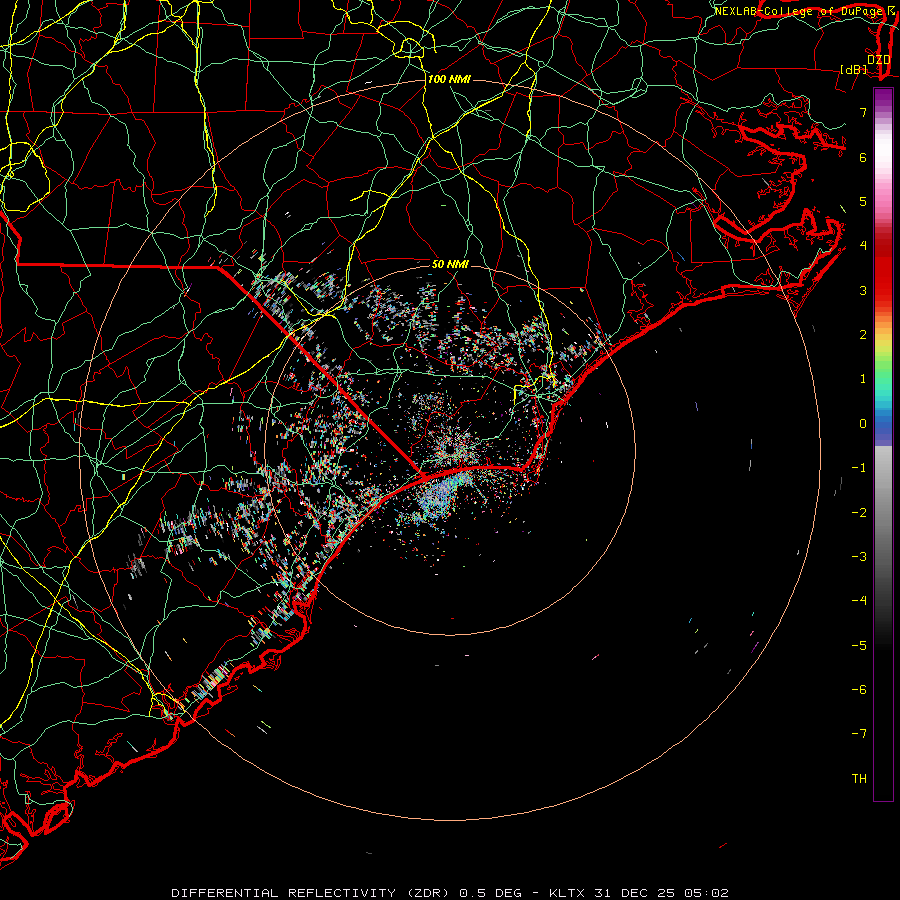
Task: Click the 50 NMI range ring label
Action: click(x=450, y=265)
